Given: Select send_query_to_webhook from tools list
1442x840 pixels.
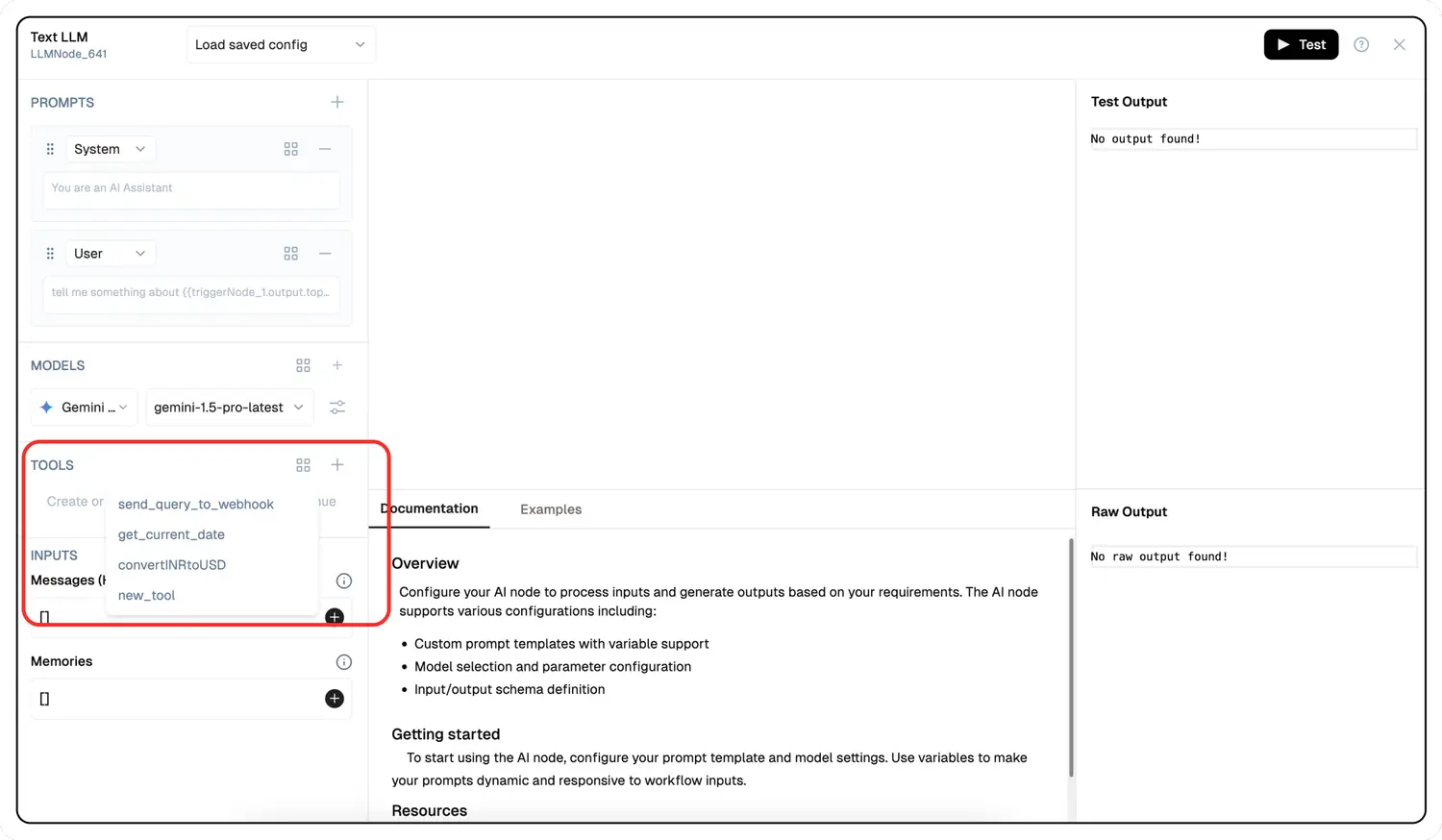Looking at the screenshot, I should pyautogui.click(x=196, y=505).
